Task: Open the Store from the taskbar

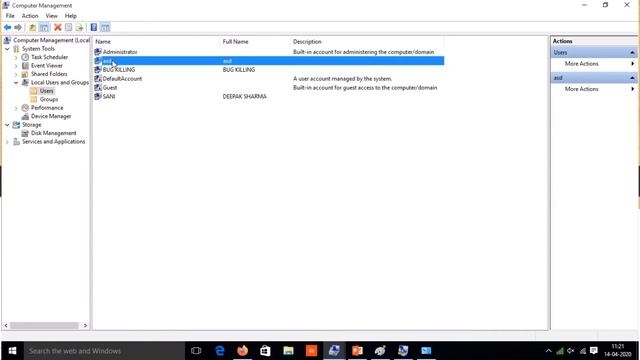Action: click(265, 351)
